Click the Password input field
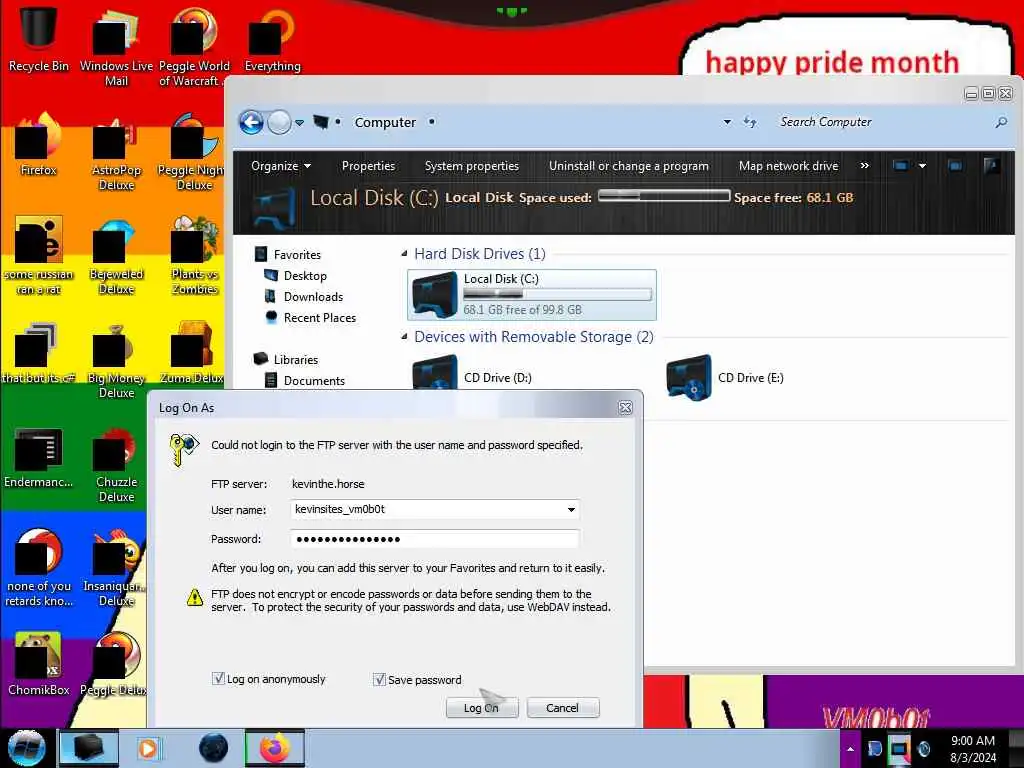 (x=435, y=539)
